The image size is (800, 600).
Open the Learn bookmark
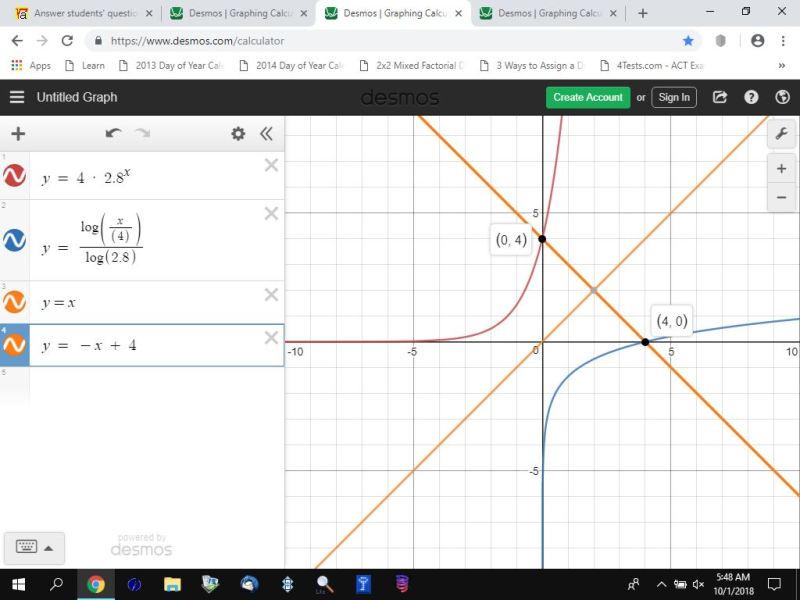(85, 65)
